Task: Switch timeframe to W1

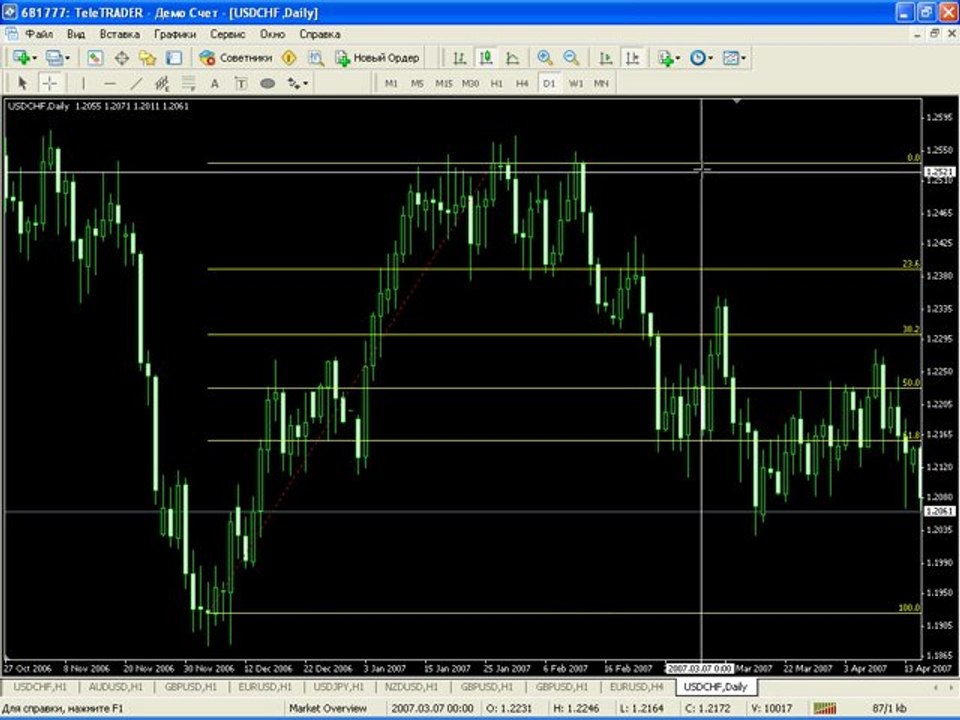Action: (x=576, y=83)
